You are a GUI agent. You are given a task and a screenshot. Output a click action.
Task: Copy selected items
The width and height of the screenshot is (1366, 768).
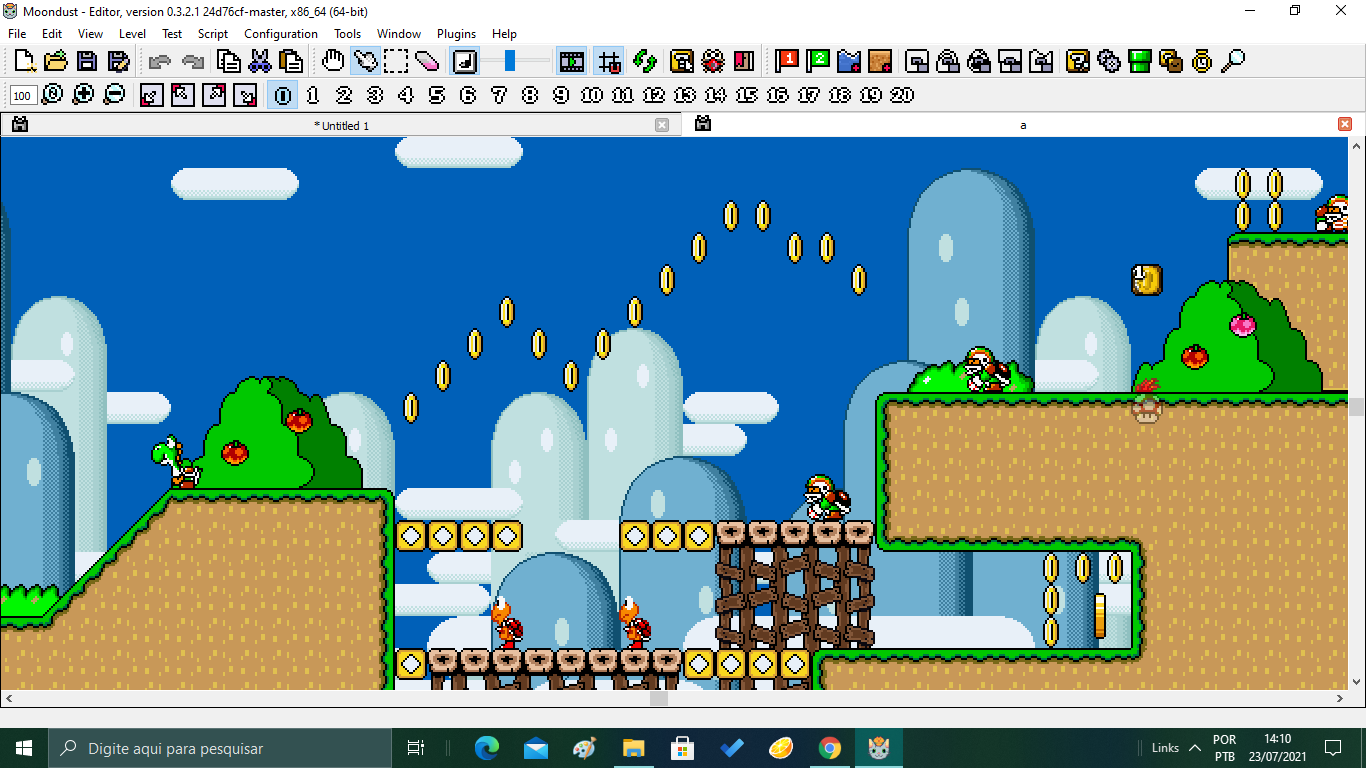point(229,61)
